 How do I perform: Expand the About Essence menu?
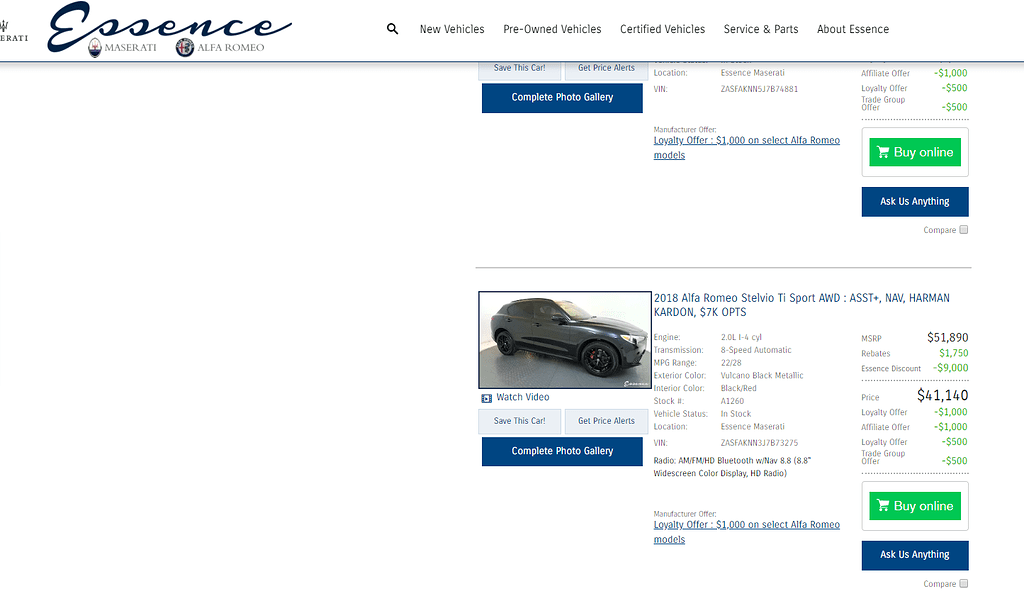coord(852,29)
